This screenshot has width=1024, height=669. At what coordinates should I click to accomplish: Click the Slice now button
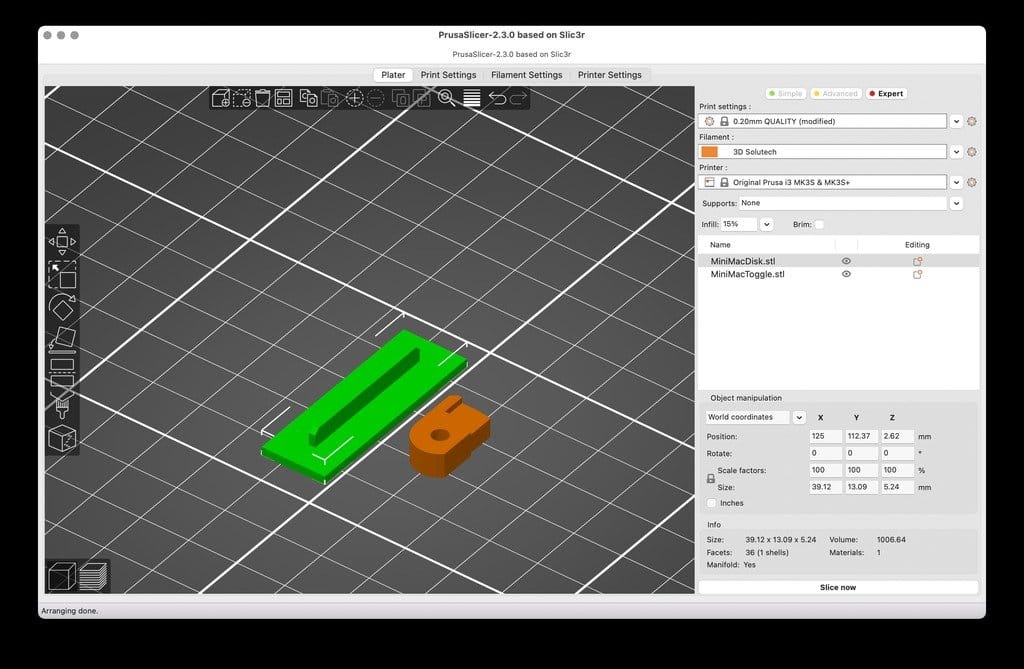(x=838, y=587)
